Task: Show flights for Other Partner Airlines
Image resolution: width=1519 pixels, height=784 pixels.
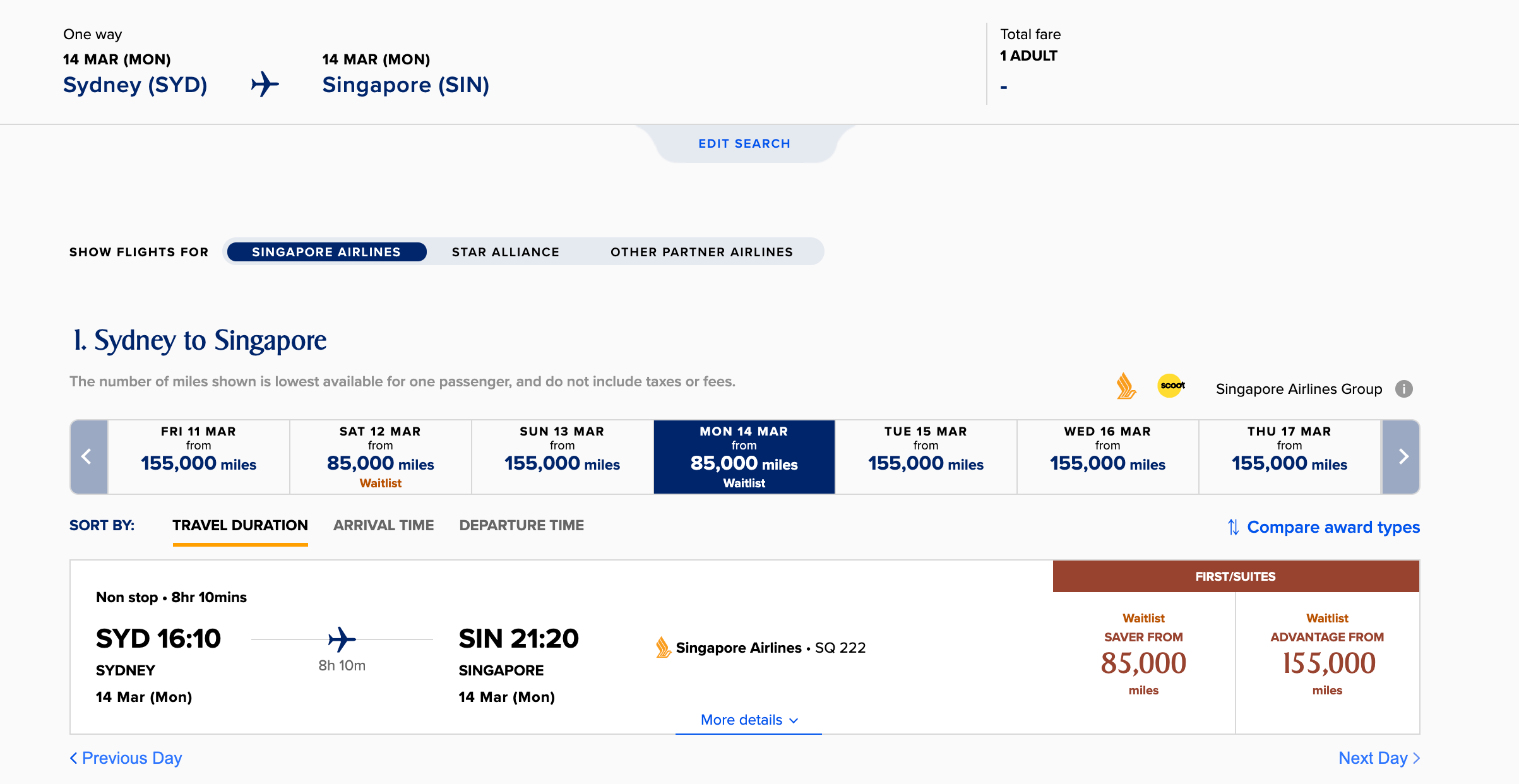Action: point(701,252)
